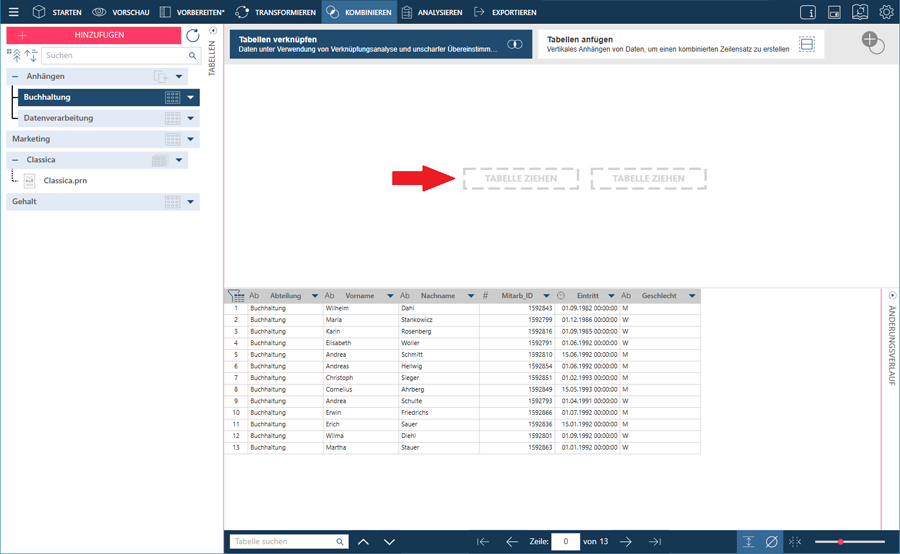Jump to the last row
Screen dimensions: 900x554
(655, 541)
